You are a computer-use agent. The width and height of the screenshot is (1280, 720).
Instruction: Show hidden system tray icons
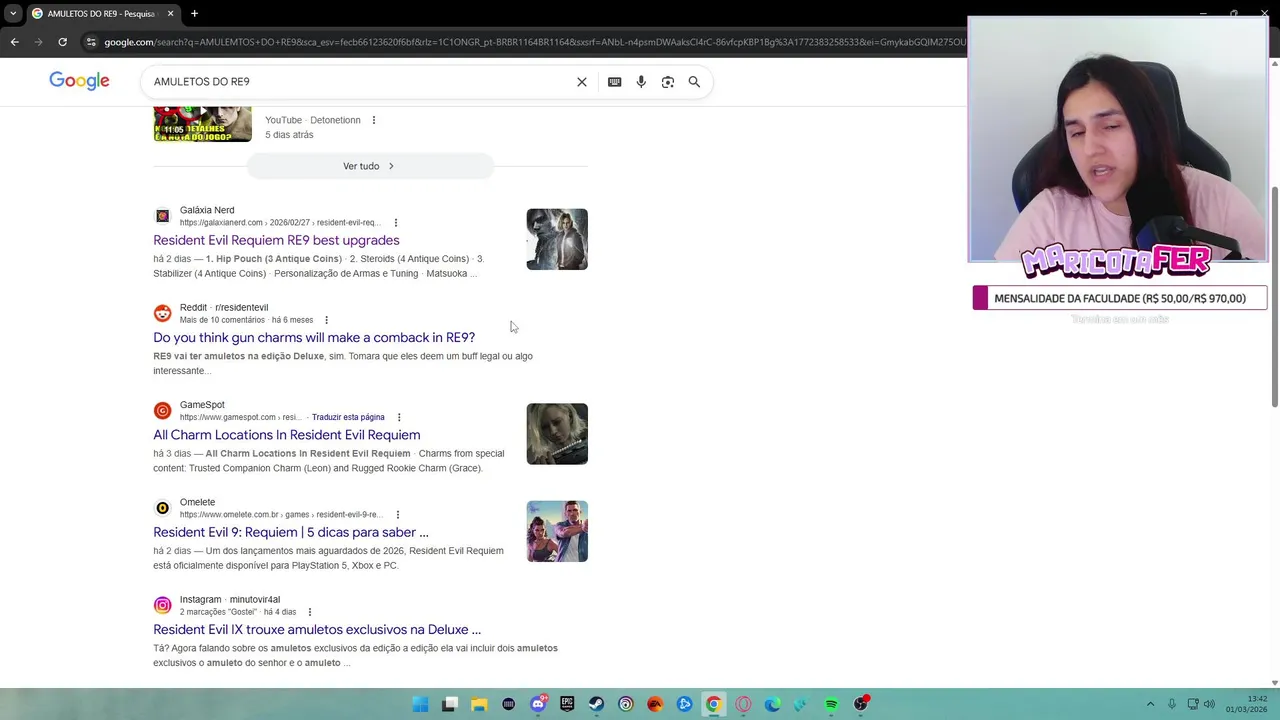1150,704
